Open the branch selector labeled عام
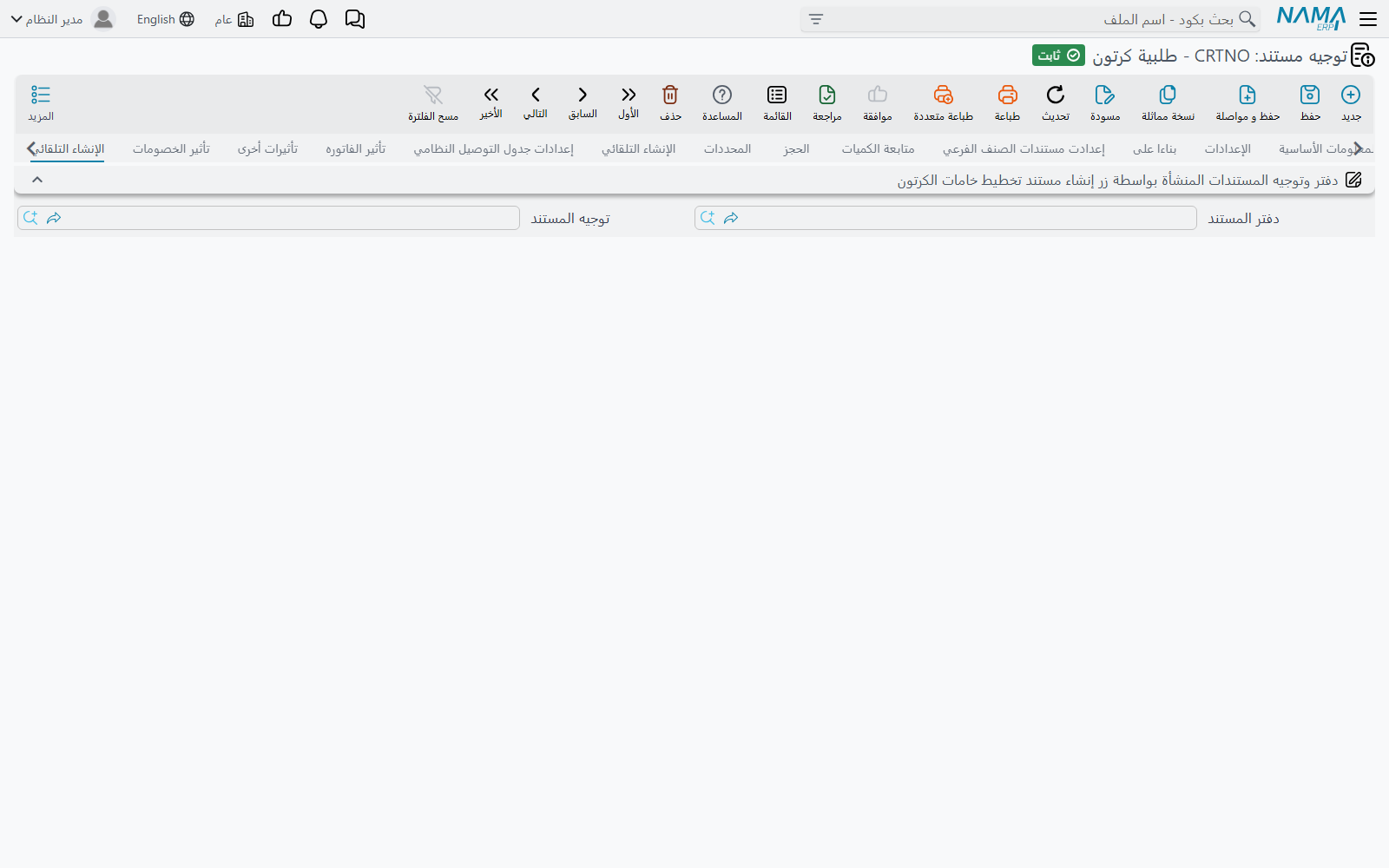The width and height of the screenshot is (1389, 868). 234,19
